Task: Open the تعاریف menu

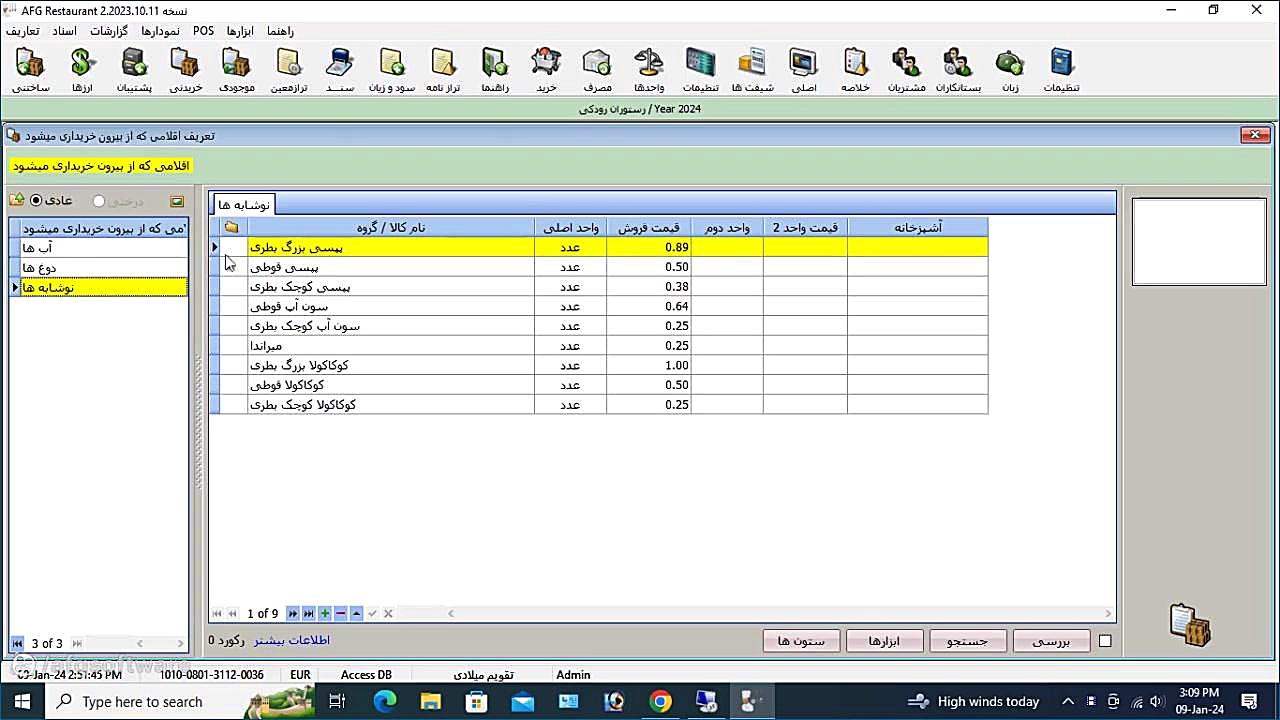Action: coord(22,31)
